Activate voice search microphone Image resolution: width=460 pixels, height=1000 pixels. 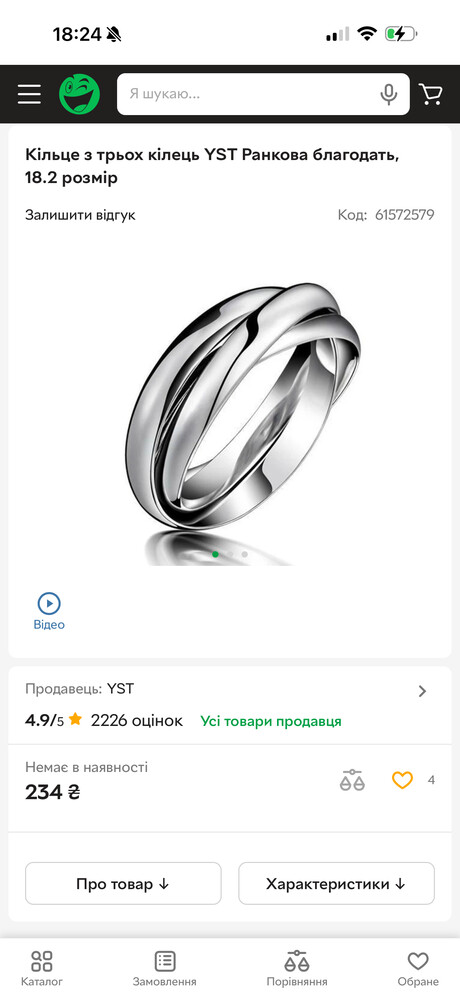(x=389, y=94)
